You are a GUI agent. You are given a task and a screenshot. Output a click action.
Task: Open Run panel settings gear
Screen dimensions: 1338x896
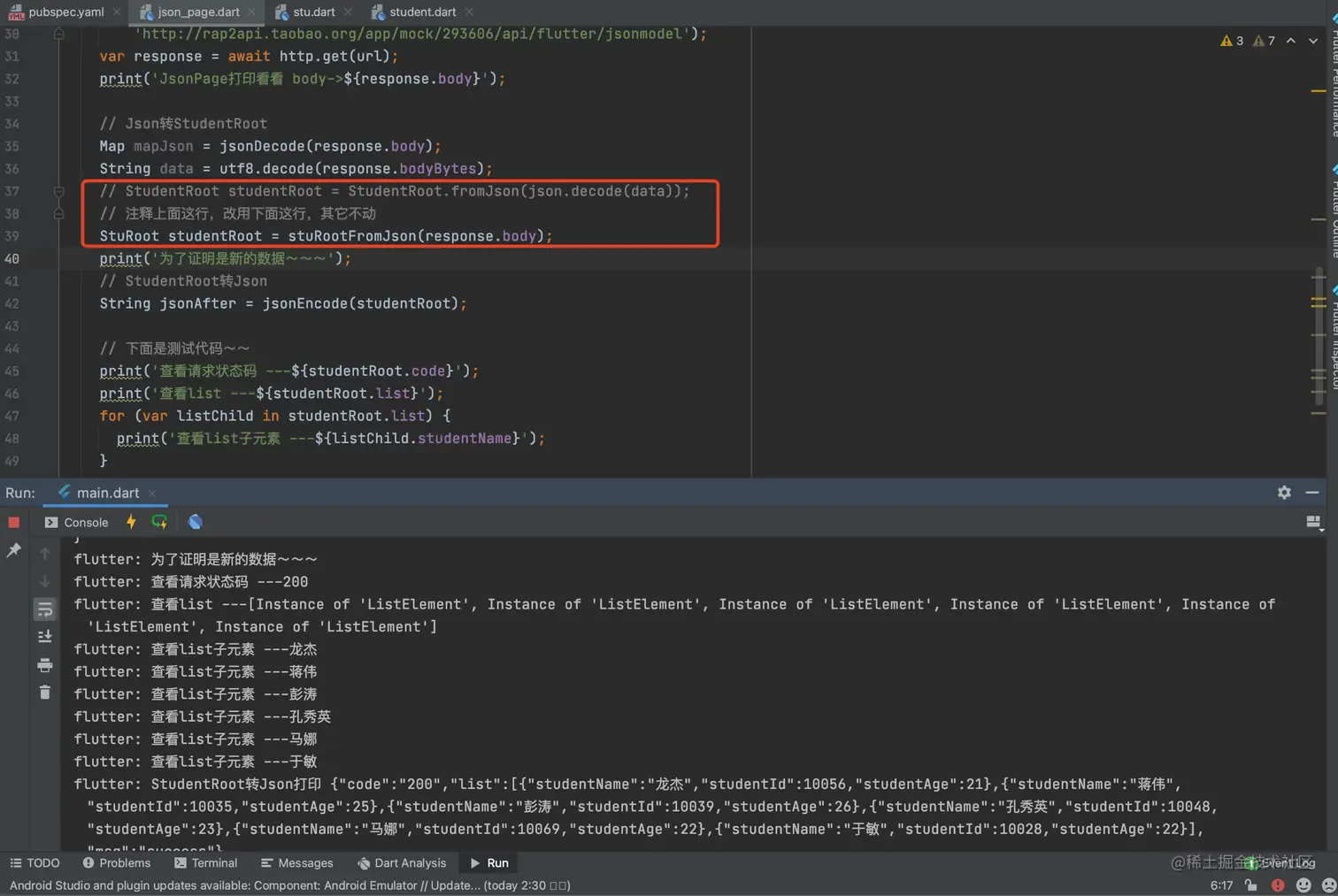(x=1284, y=493)
